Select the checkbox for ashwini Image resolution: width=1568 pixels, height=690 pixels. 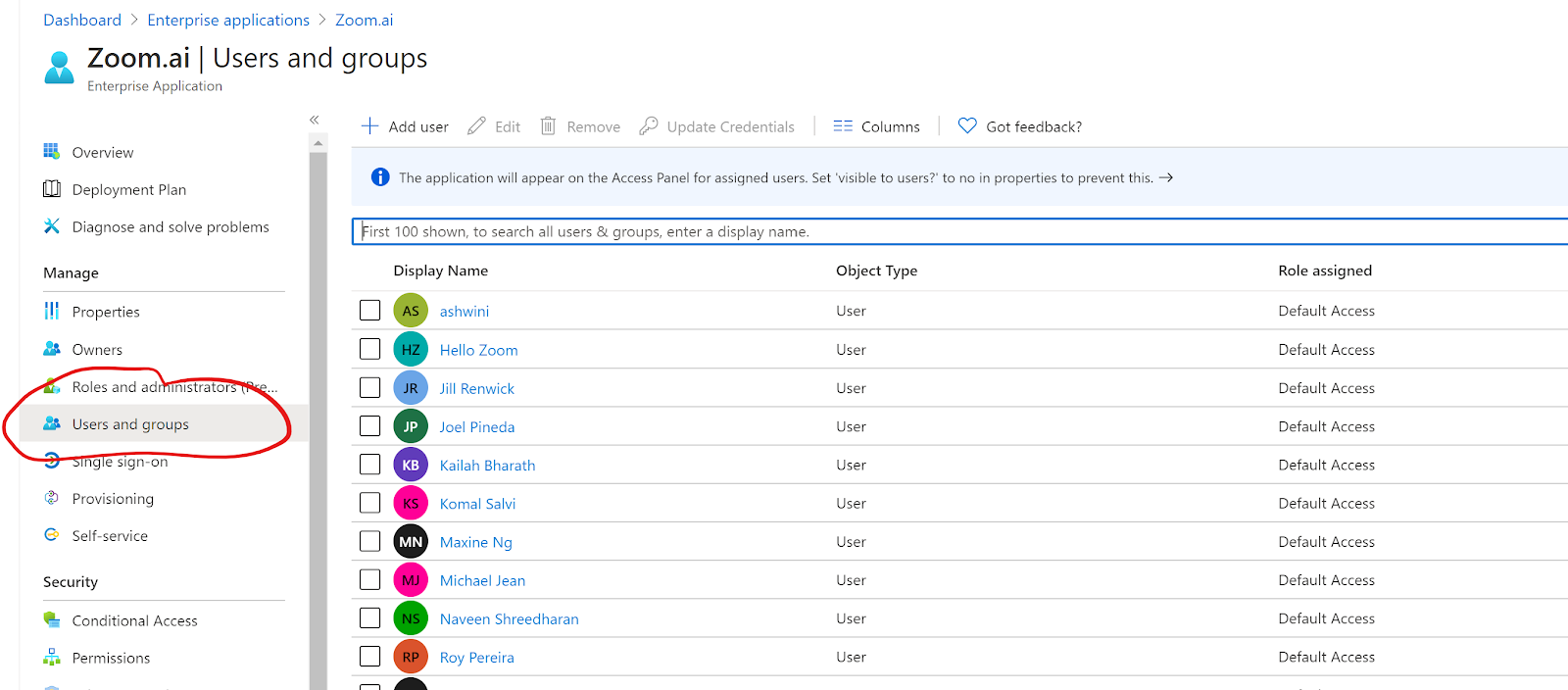(369, 310)
